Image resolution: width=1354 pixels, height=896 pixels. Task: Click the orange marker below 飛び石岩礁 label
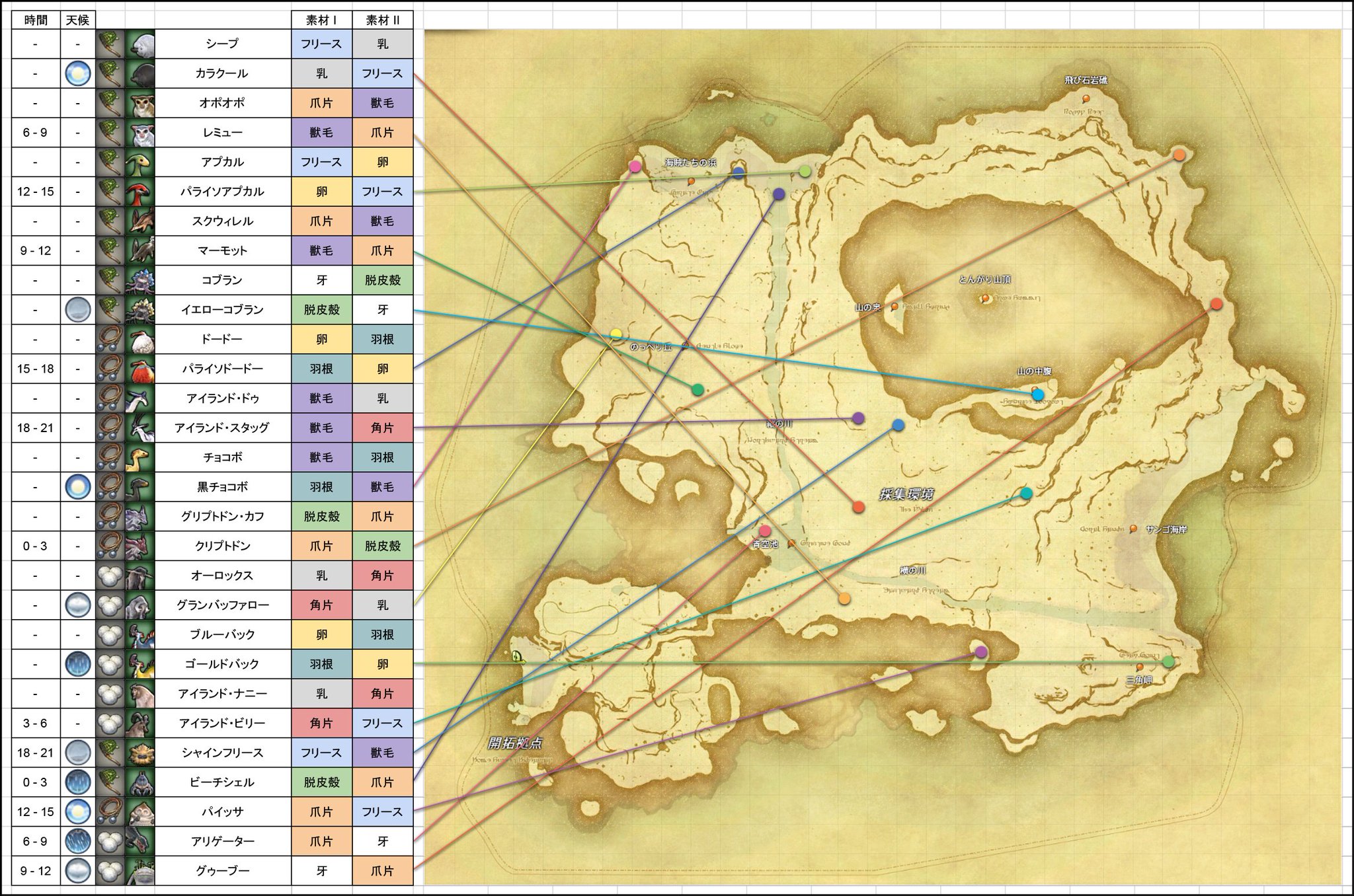pyautogui.click(x=1086, y=98)
